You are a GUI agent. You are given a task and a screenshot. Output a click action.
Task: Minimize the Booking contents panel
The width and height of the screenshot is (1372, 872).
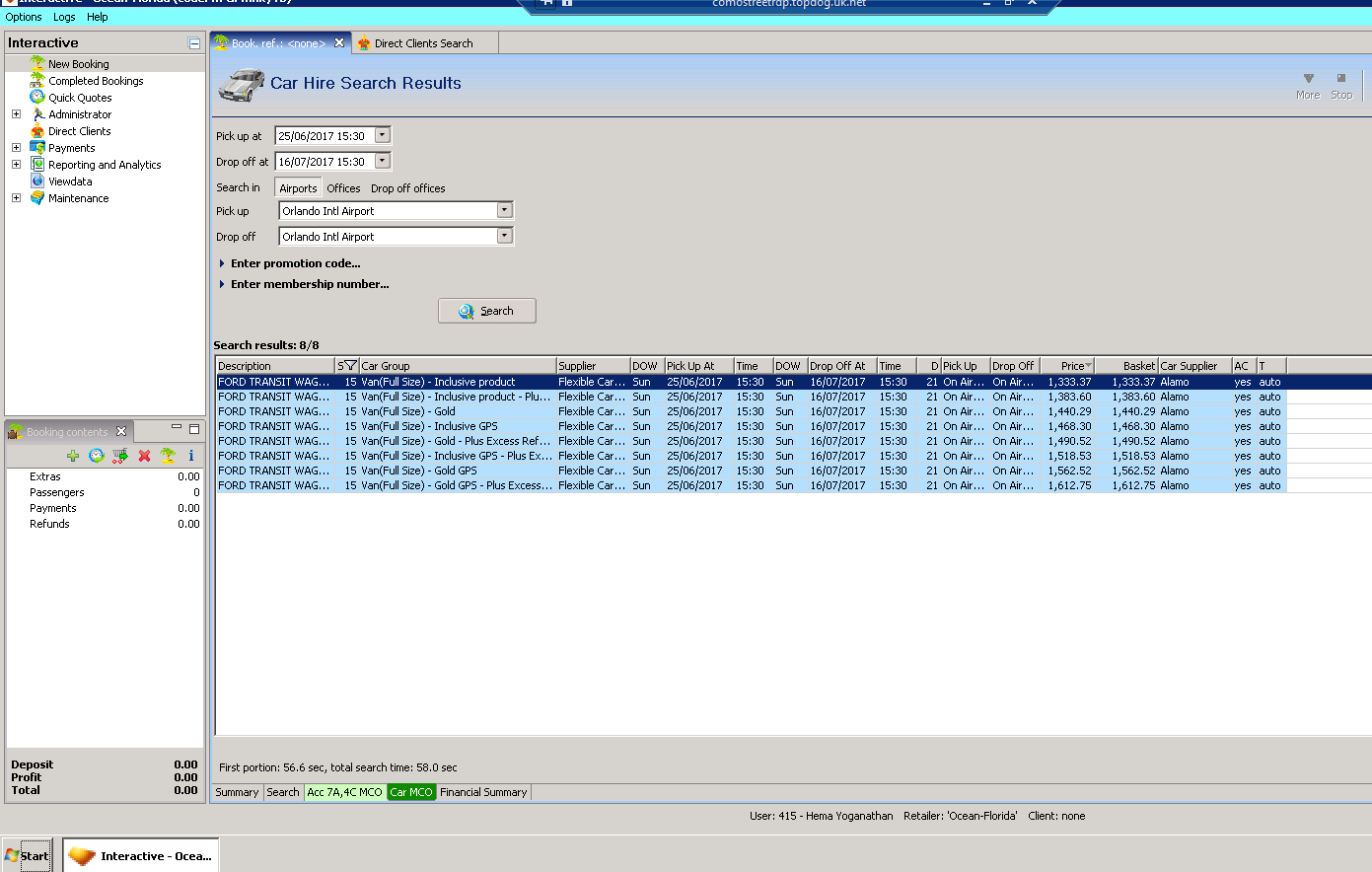177,428
